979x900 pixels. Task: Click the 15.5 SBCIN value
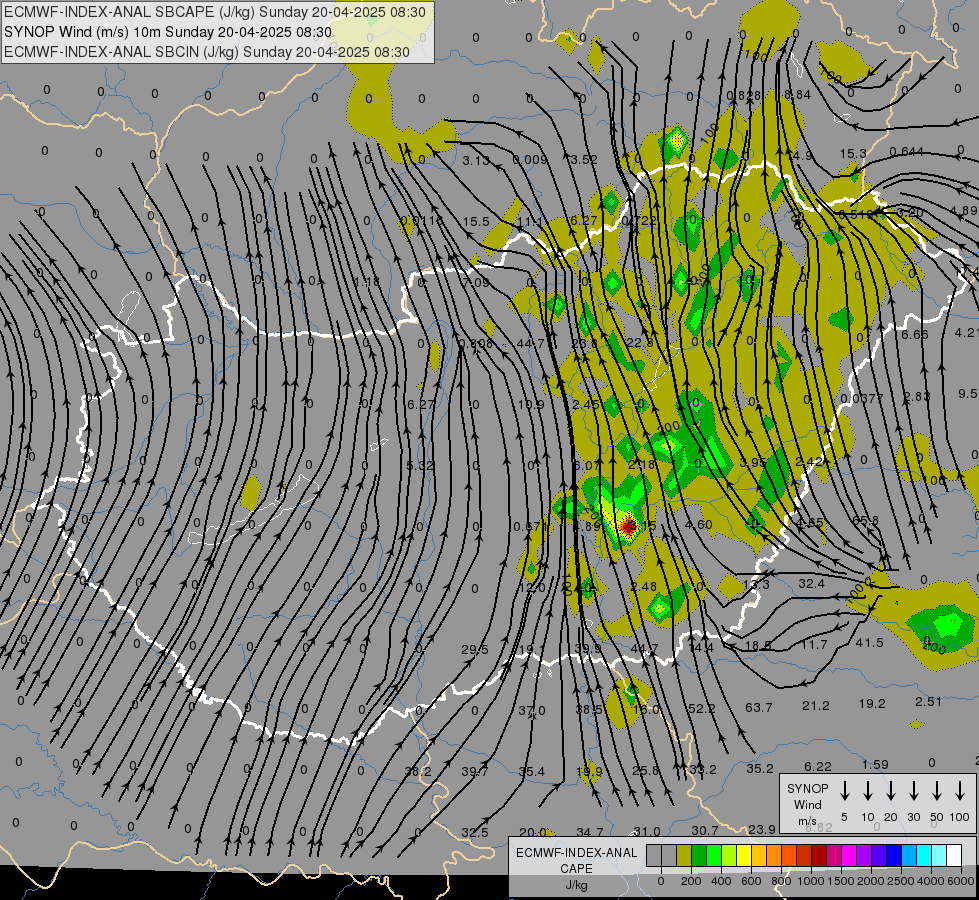476,222
